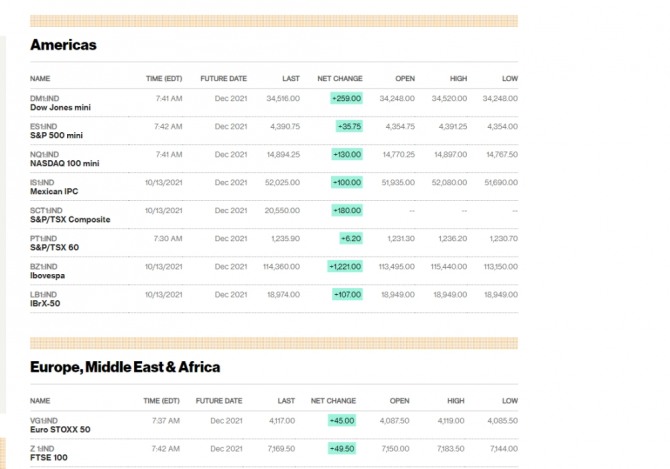Image resolution: width=670 pixels, height=469 pixels.
Task: Click the HIGH column header in Americas table
Action: 458,78
